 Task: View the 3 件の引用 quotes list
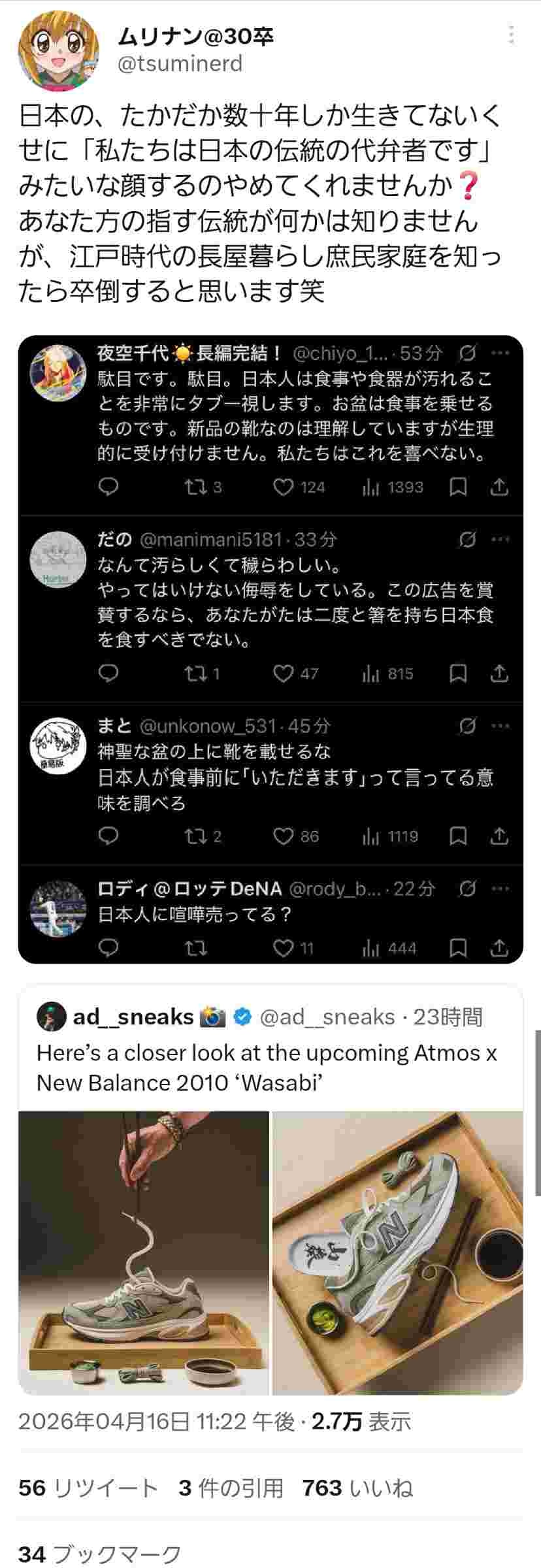tap(231, 1488)
